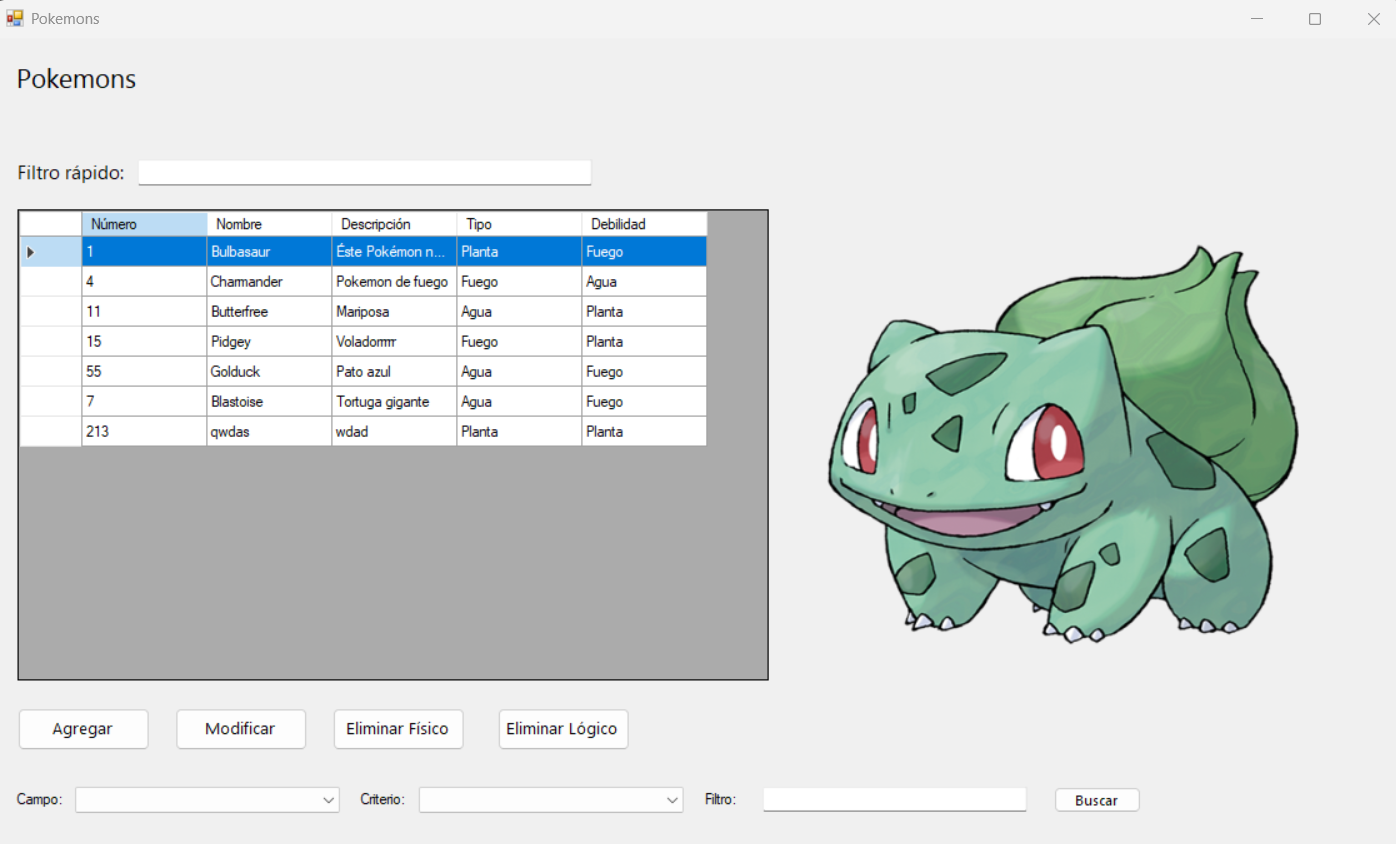The image size is (1396, 844).
Task: Open the Campo dropdown
Action: click(207, 800)
